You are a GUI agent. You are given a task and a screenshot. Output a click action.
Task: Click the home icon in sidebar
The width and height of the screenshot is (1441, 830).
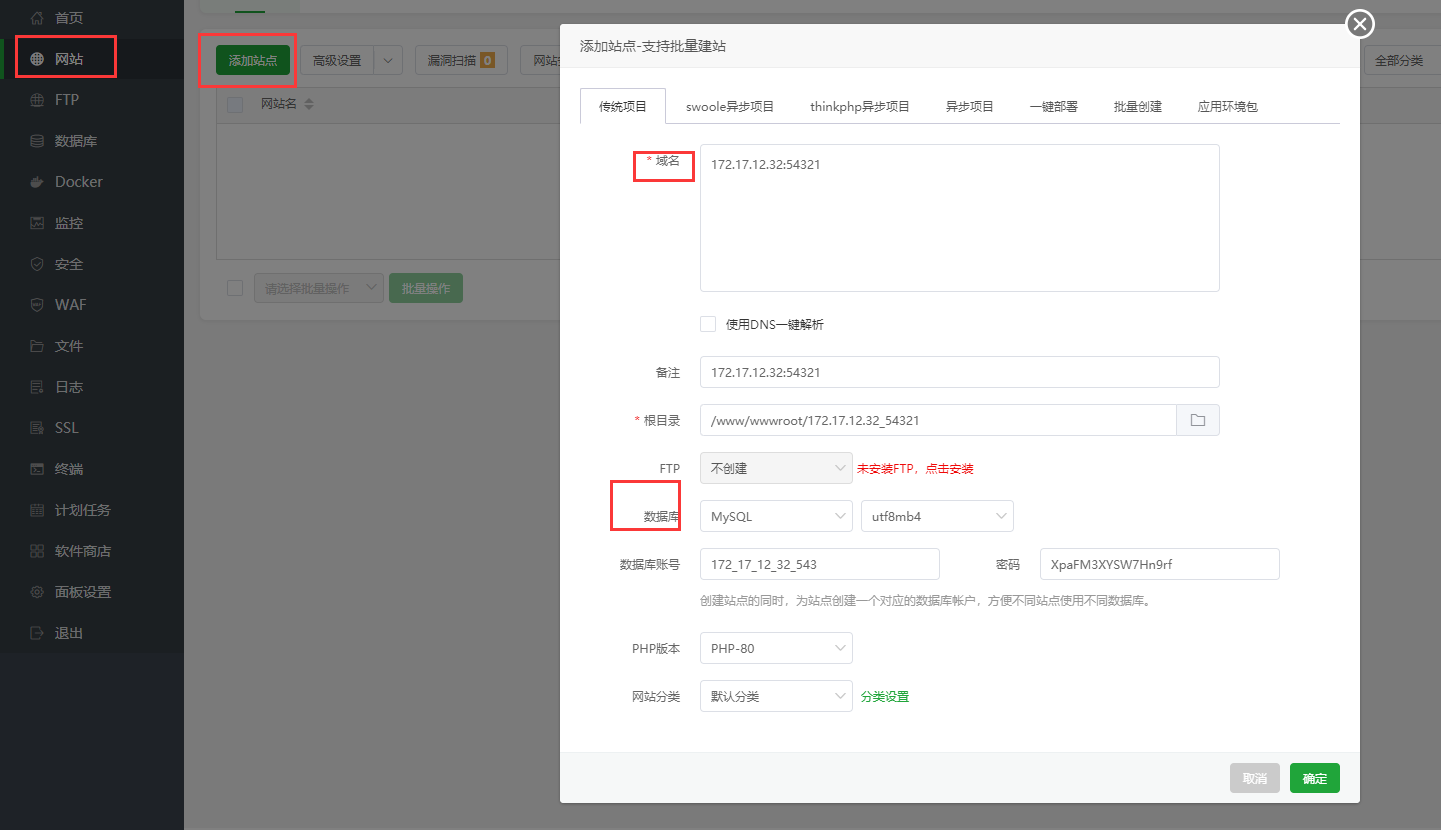click(37, 18)
